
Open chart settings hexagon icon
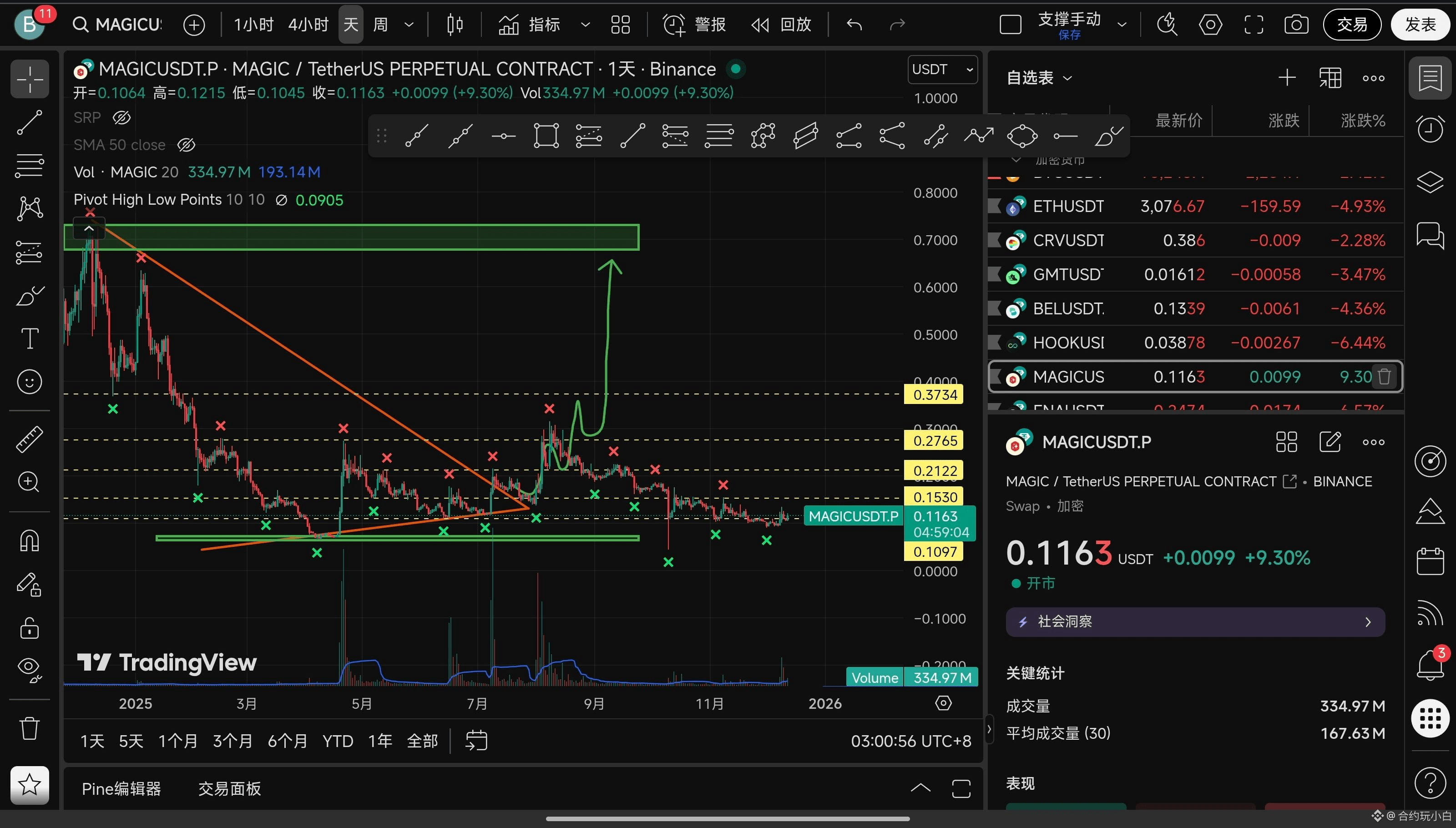[x=1210, y=25]
